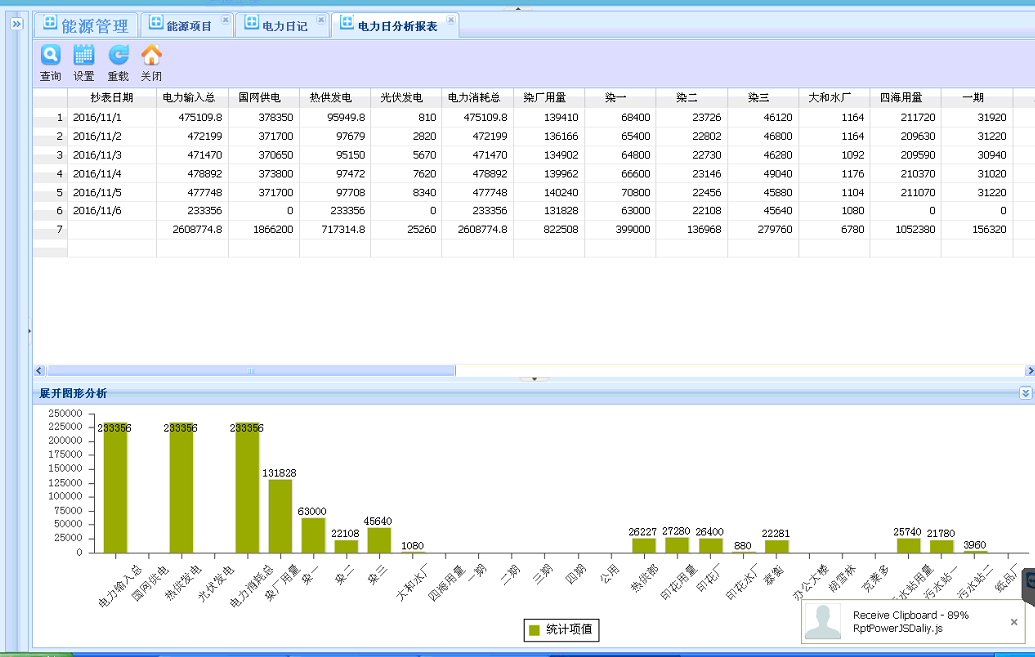This screenshot has width=1035, height=657.
Task: Click the horizontal scrollbar right arrow
Action: coord(1028,370)
